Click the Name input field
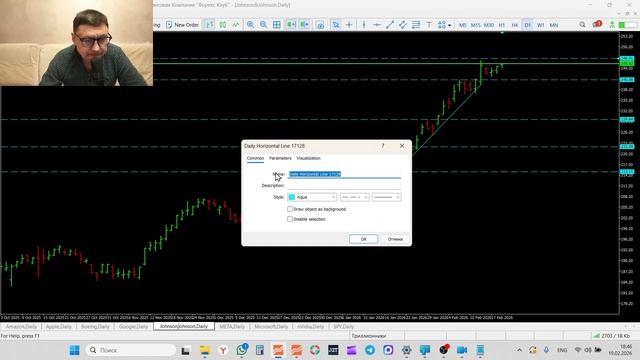Viewport: 640px width, 360px height. click(x=344, y=174)
